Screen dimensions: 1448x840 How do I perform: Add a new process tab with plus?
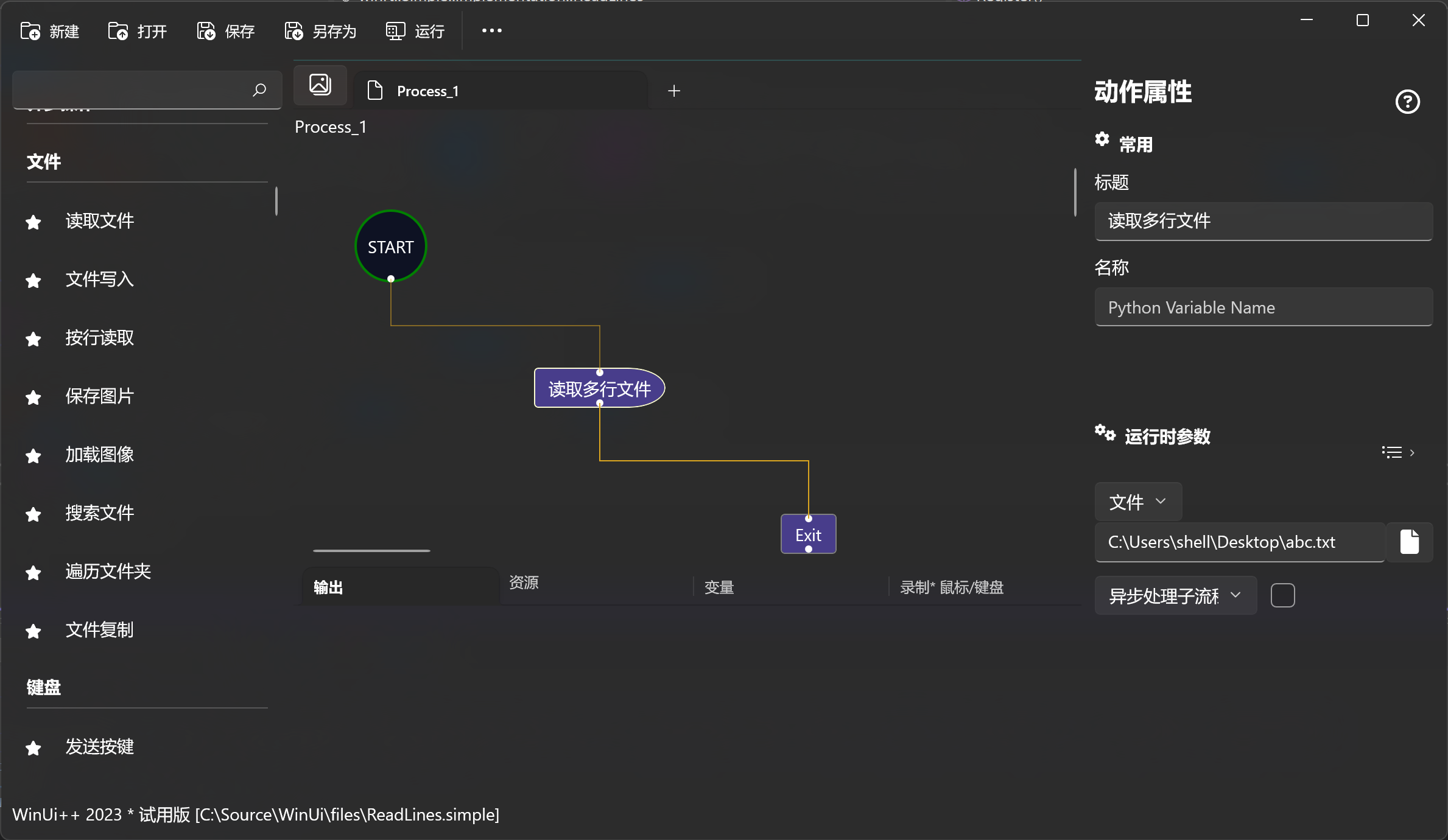click(673, 91)
